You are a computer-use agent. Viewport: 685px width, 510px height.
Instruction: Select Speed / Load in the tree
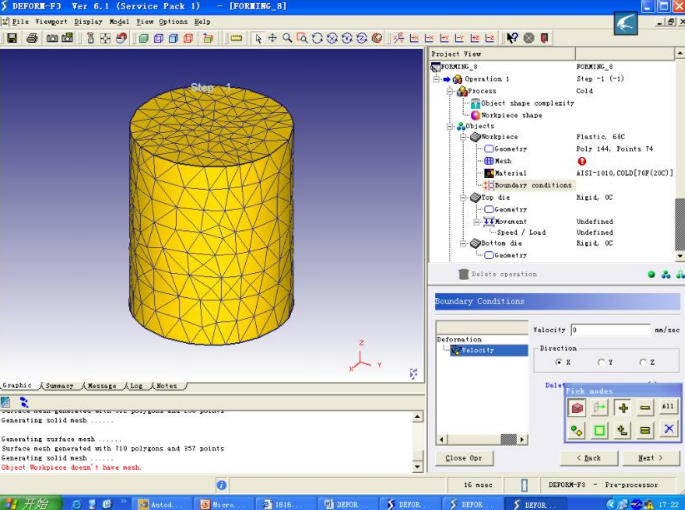[521, 232]
